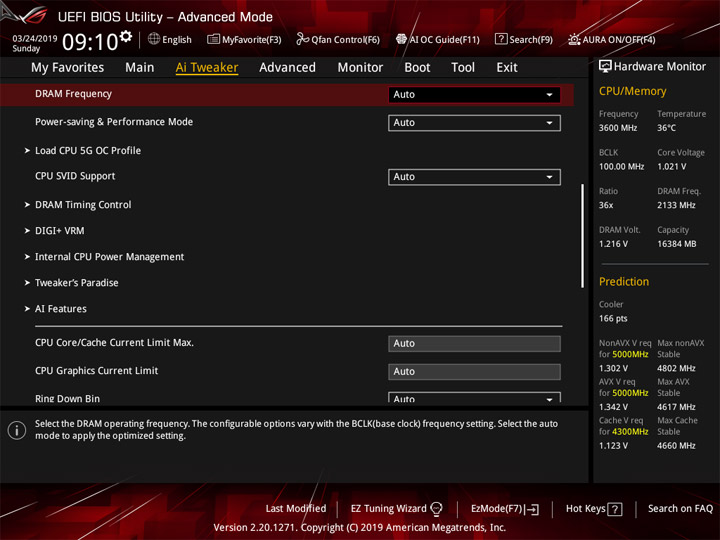The height and width of the screenshot is (540, 720).
Task: Open Power-saving & Performance Mode dropdown
Action: point(474,123)
